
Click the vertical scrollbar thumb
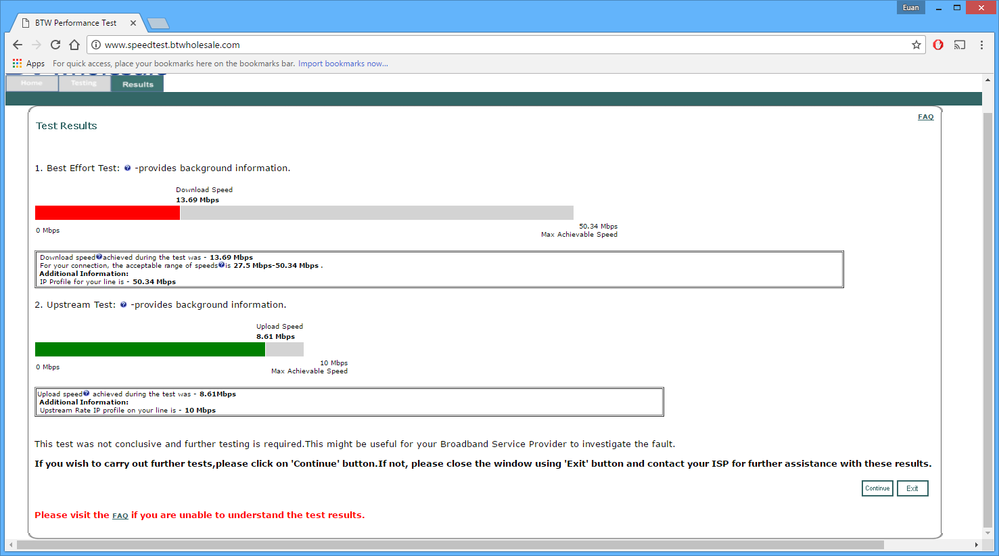988,318
